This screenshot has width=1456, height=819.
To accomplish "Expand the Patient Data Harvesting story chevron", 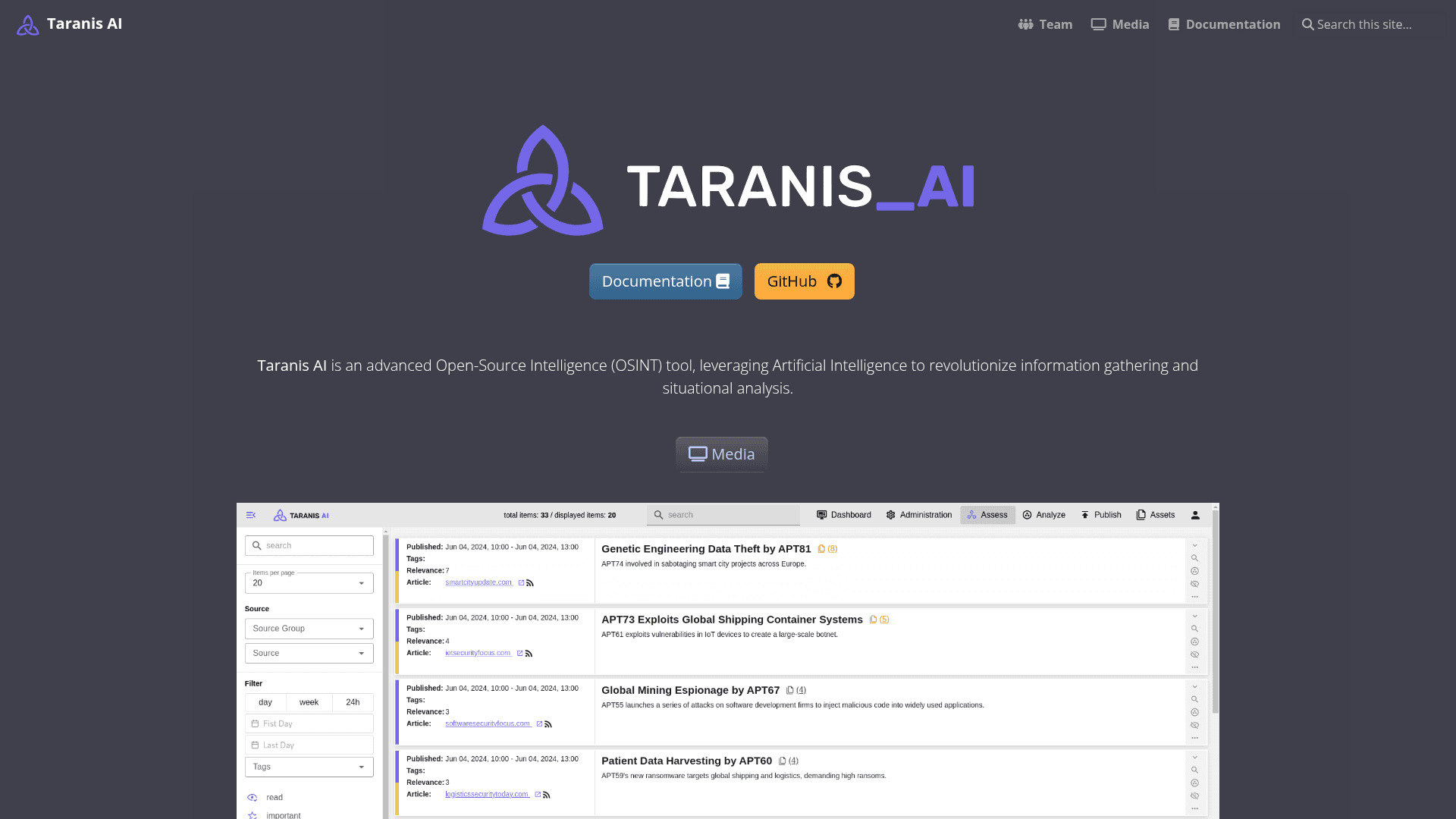I will (1194, 757).
